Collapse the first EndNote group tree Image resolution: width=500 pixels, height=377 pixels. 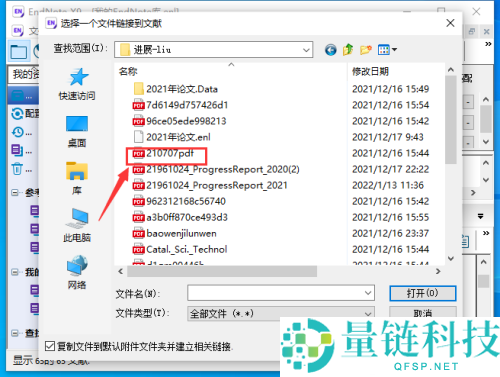pyautogui.click(x=15, y=192)
